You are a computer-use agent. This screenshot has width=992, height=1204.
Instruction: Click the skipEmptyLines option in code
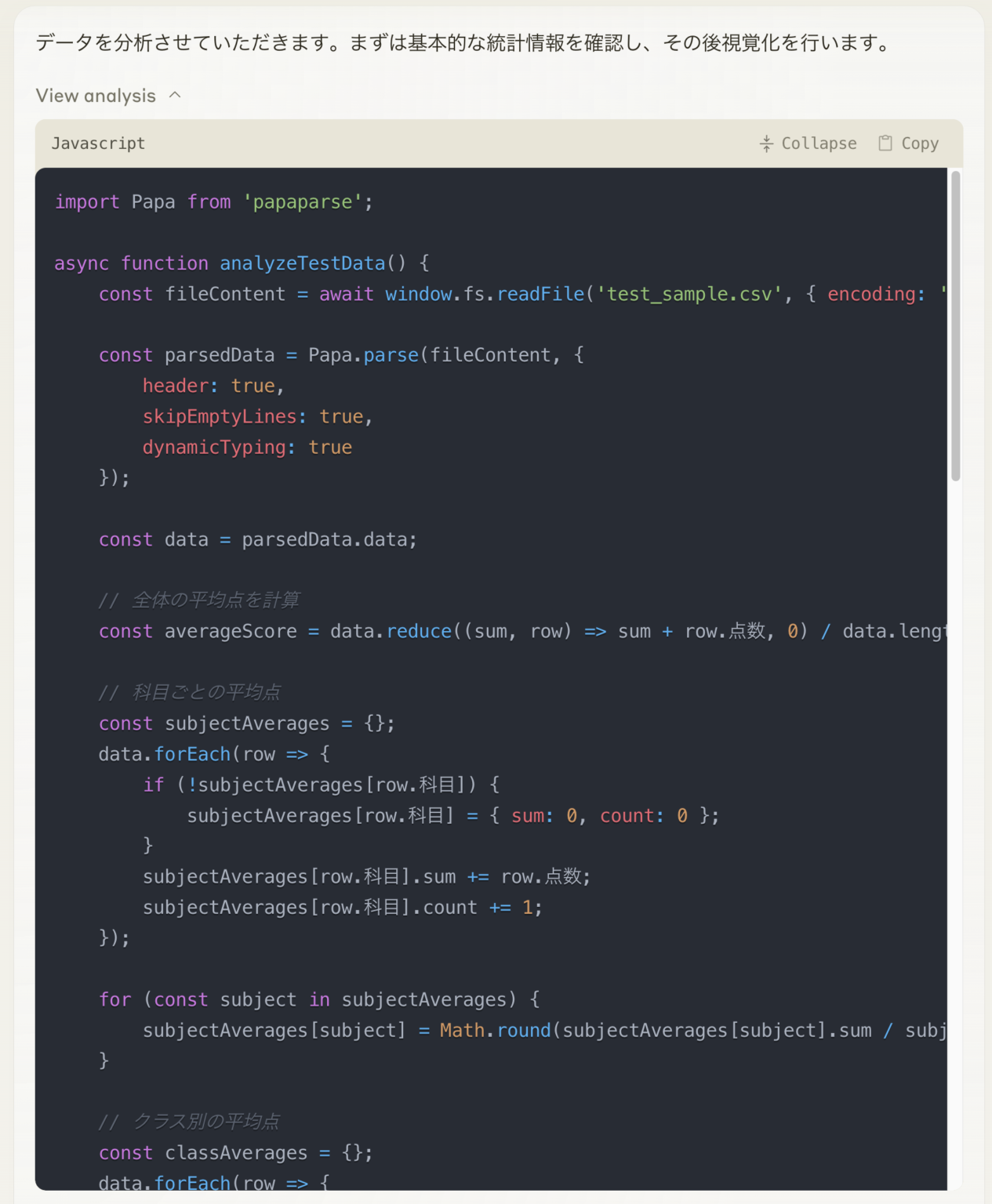tap(220, 416)
